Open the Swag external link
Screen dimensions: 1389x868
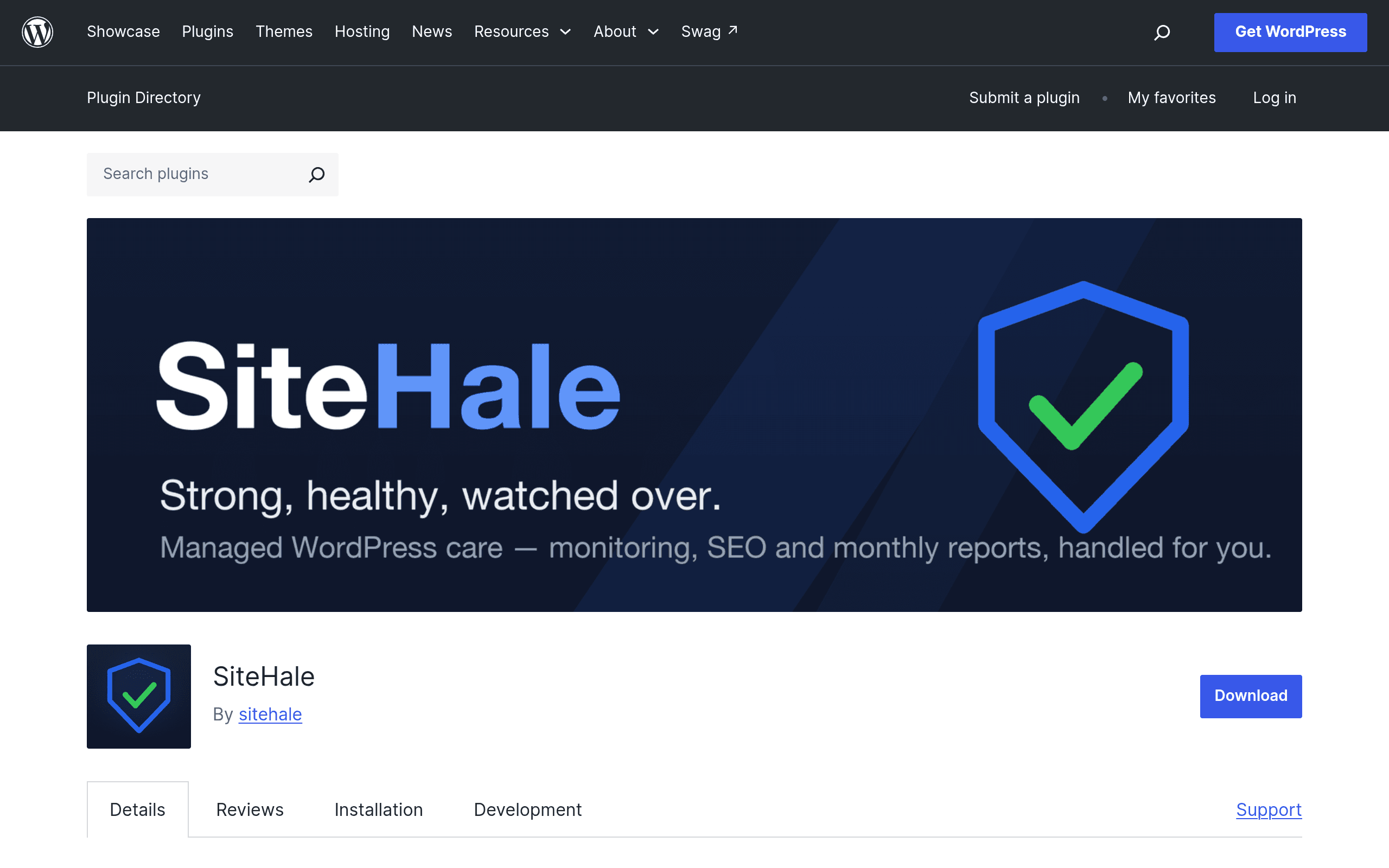tap(710, 31)
